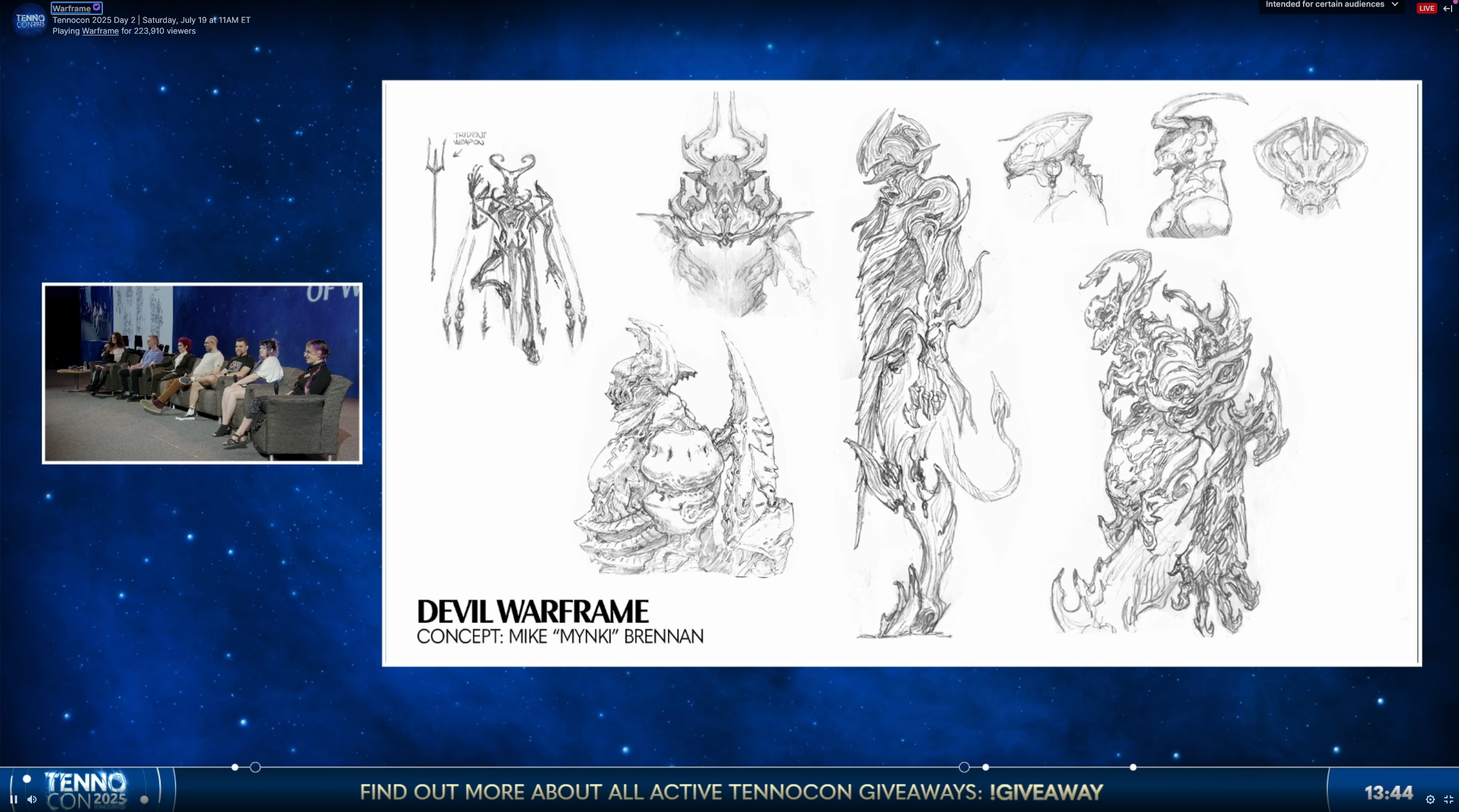The width and height of the screenshot is (1459, 812).
Task: Click 'CONCEPT: MIKE "MYNKI" BRENNAN' credit text
Action: pos(560,637)
